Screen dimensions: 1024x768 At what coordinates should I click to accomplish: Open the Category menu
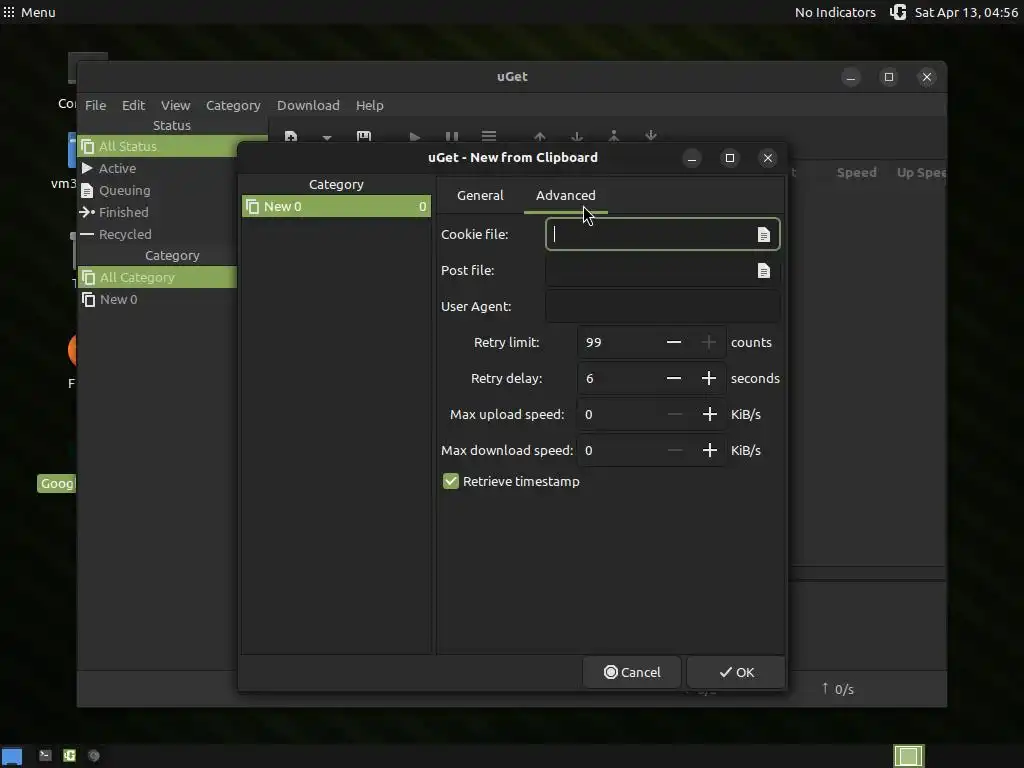[233, 105]
